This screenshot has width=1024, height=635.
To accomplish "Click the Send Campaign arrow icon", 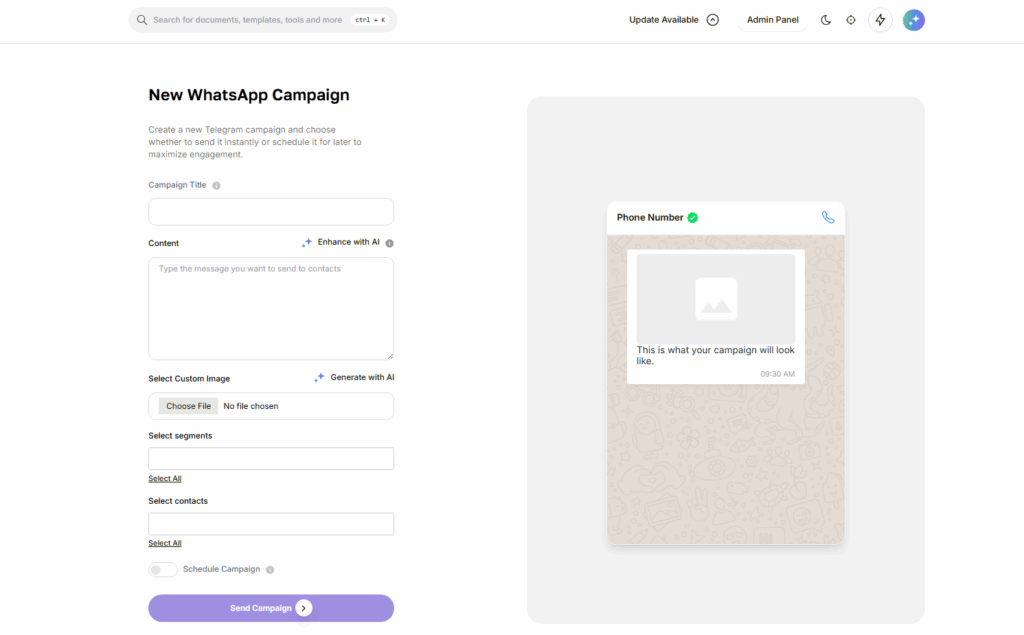I will point(304,608).
